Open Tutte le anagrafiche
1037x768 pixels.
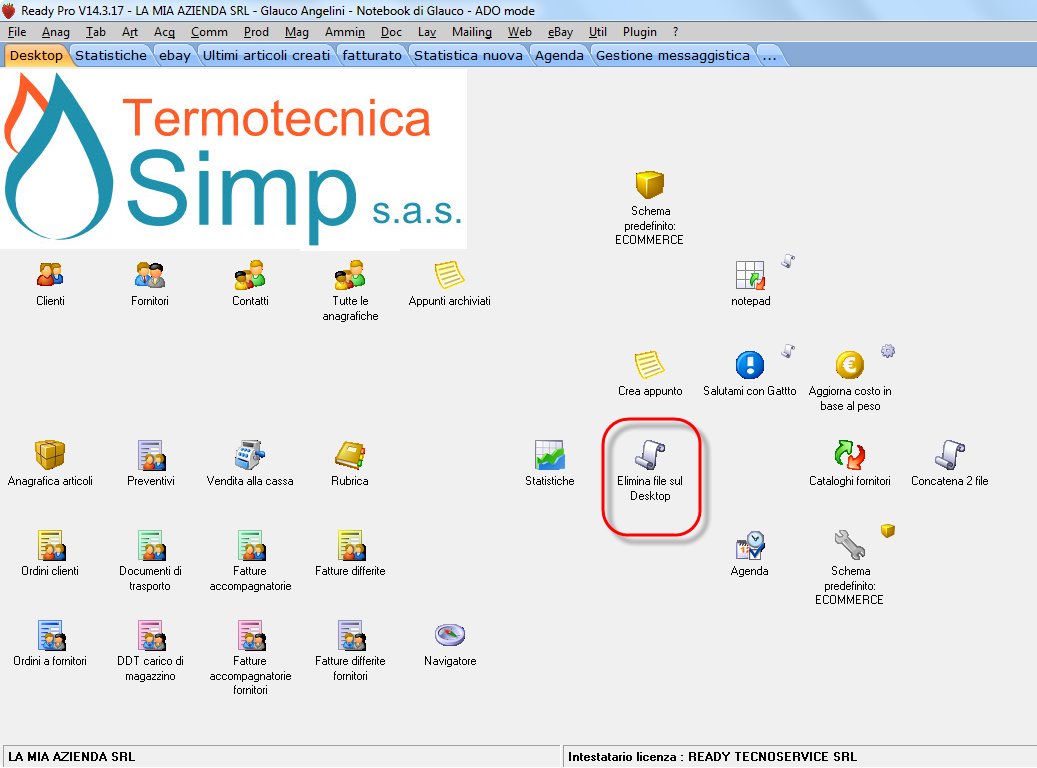[350, 275]
